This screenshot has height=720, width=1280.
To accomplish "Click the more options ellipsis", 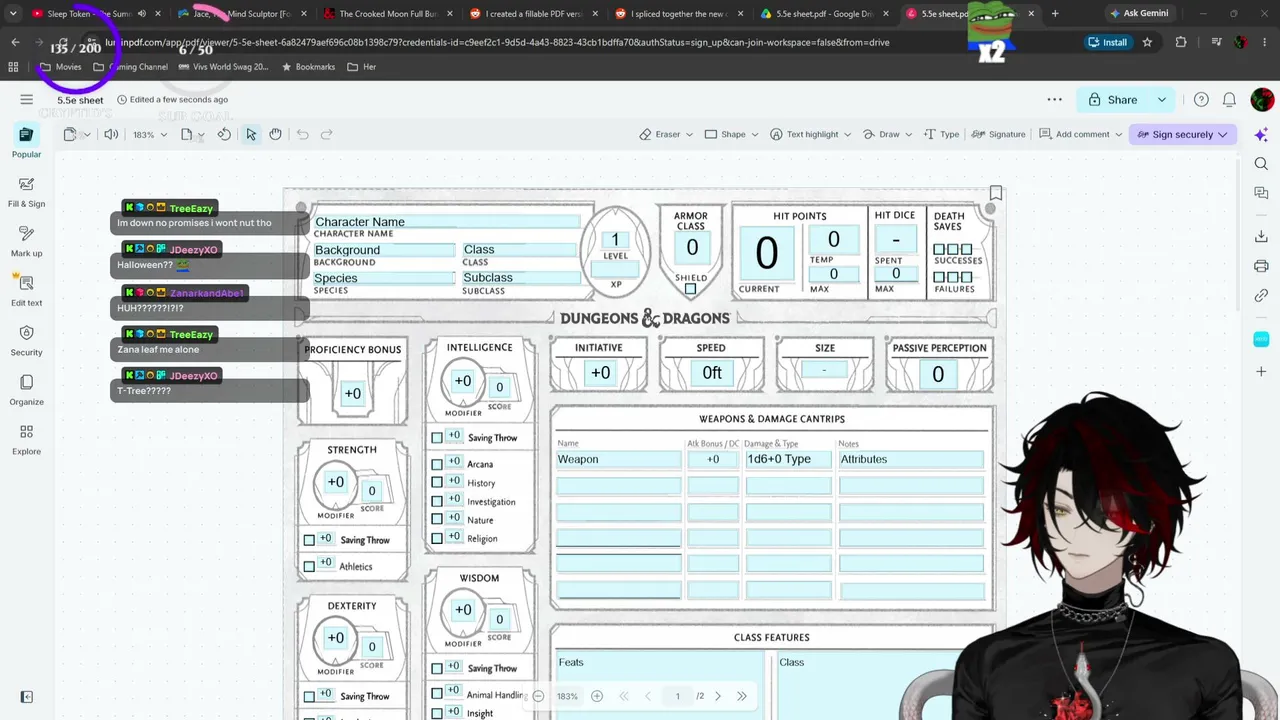I will (1055, 100).
